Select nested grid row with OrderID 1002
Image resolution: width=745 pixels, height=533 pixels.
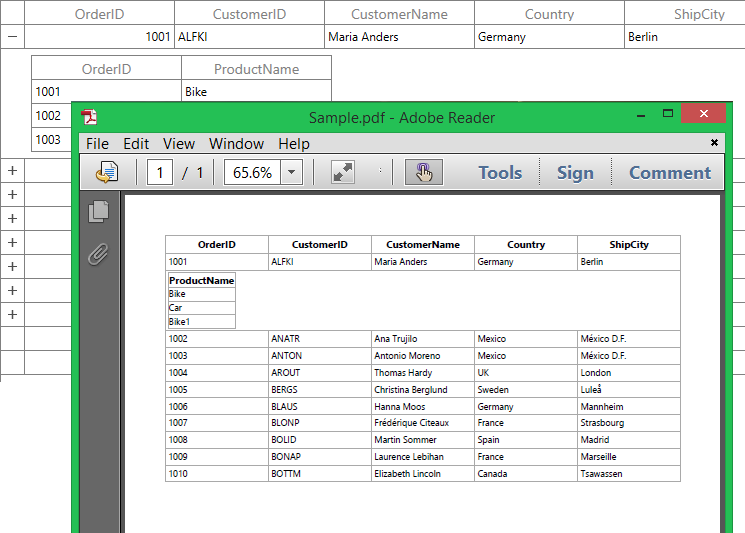point(51,115)
